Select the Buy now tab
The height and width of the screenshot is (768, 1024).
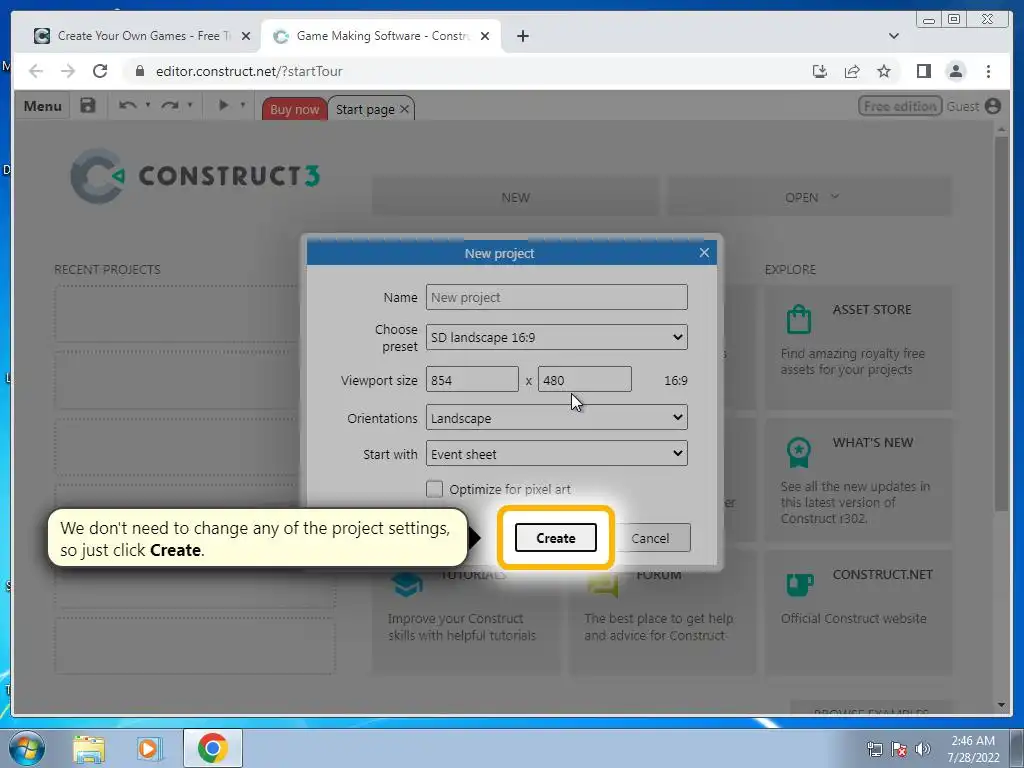(x=295, y=109)
